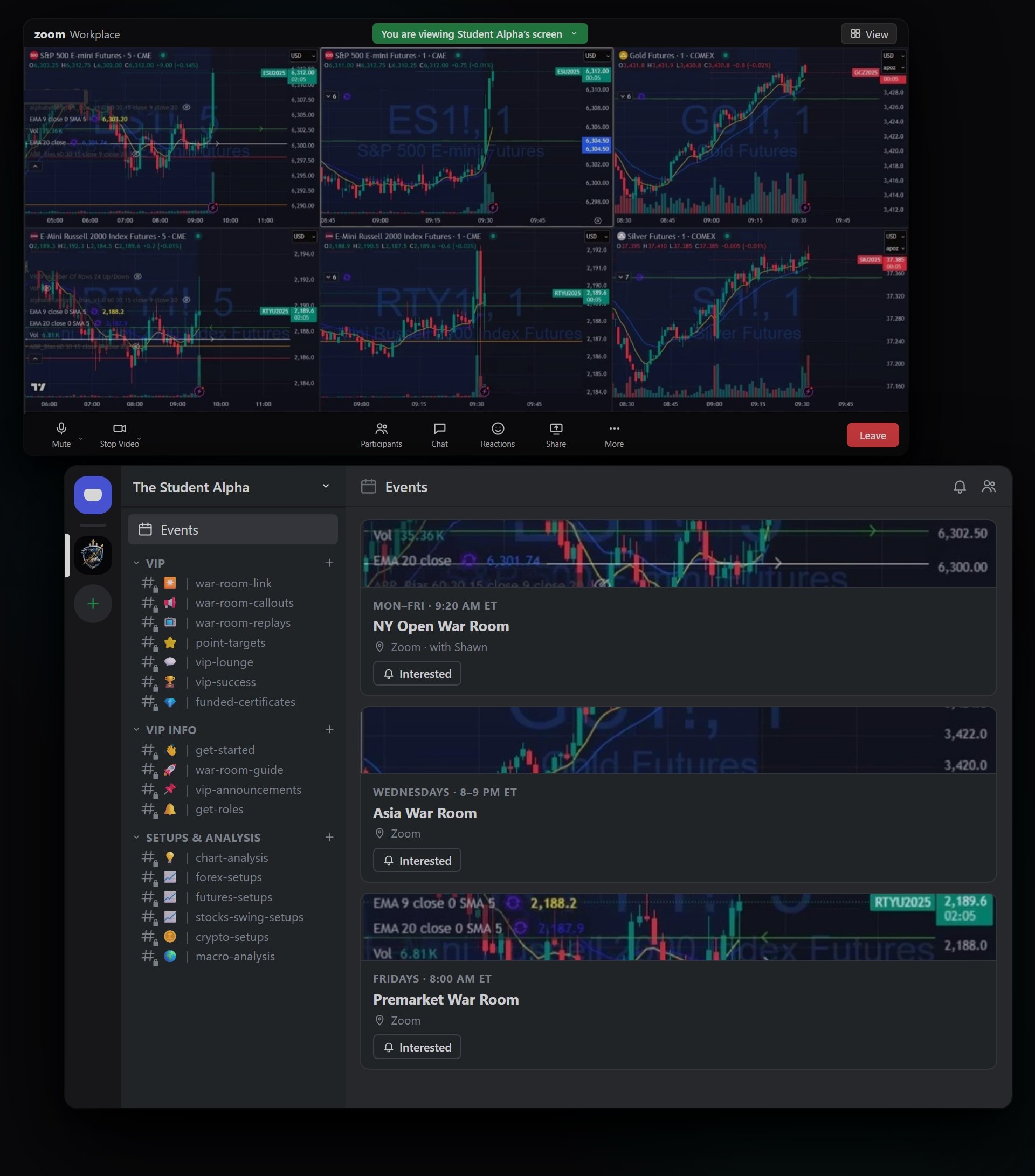Click Asia War Room banner image

pos(678,741)
